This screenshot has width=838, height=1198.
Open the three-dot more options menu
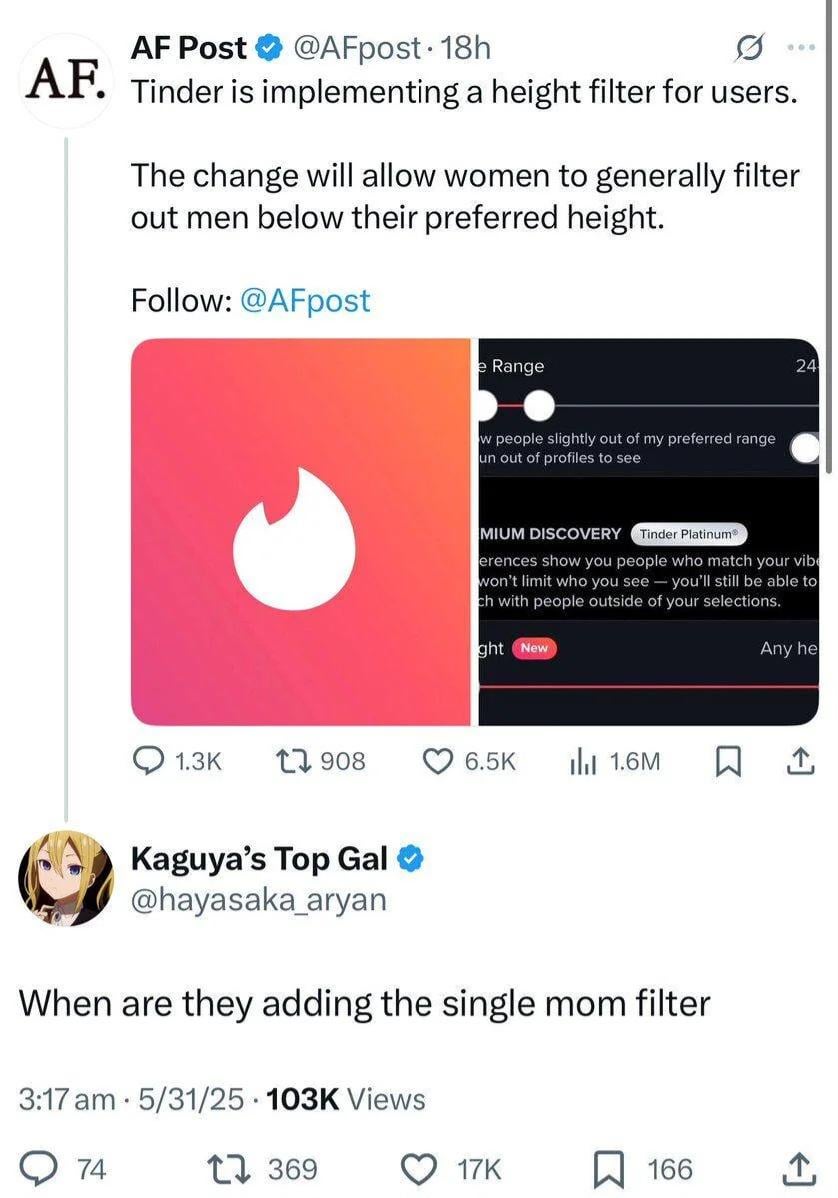pyautogui.click(x=802, y=47)
